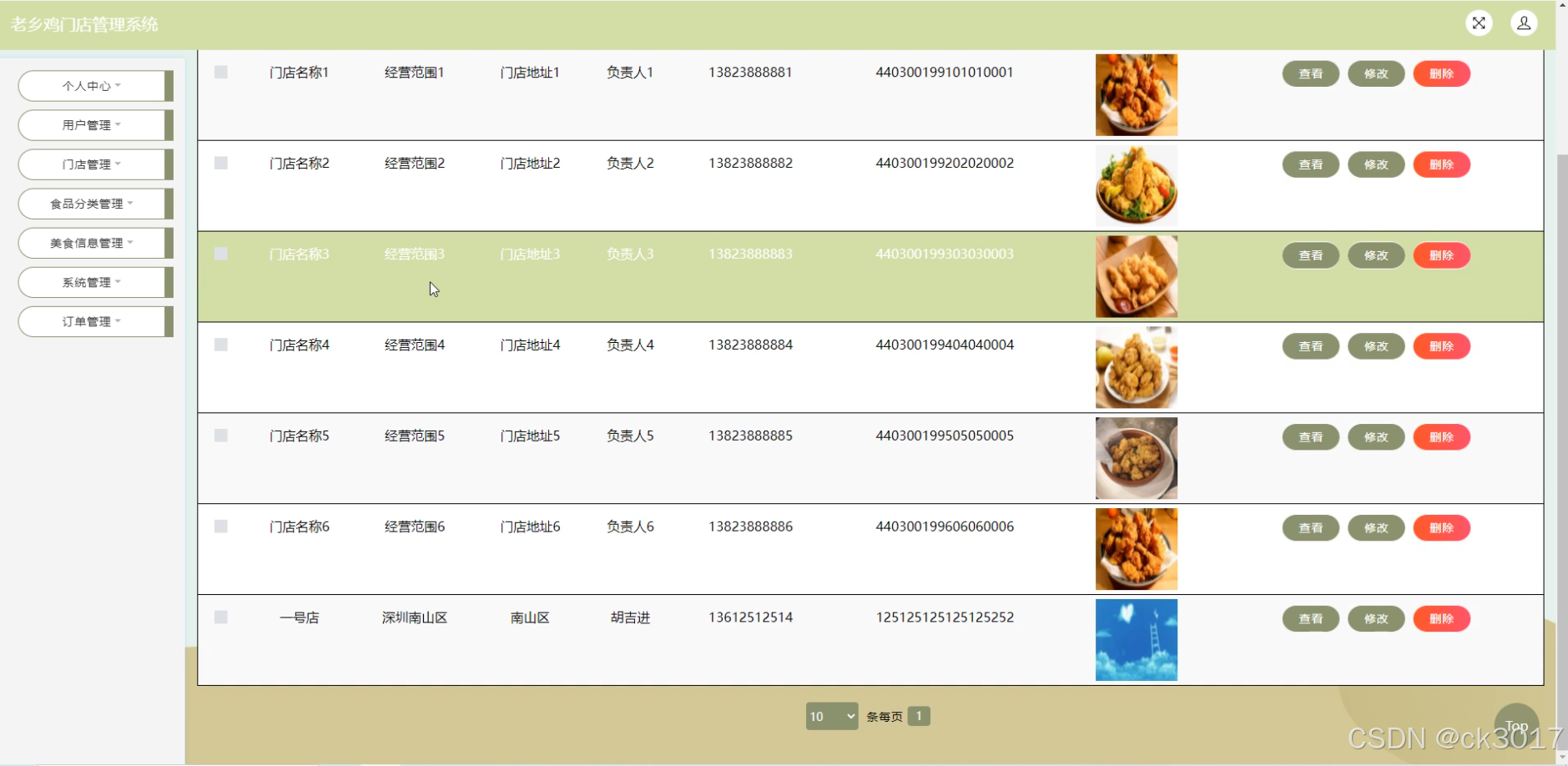Click 查看 for 门店名称6
This screenshot has height=766, width=1568.
point(1311,528)
